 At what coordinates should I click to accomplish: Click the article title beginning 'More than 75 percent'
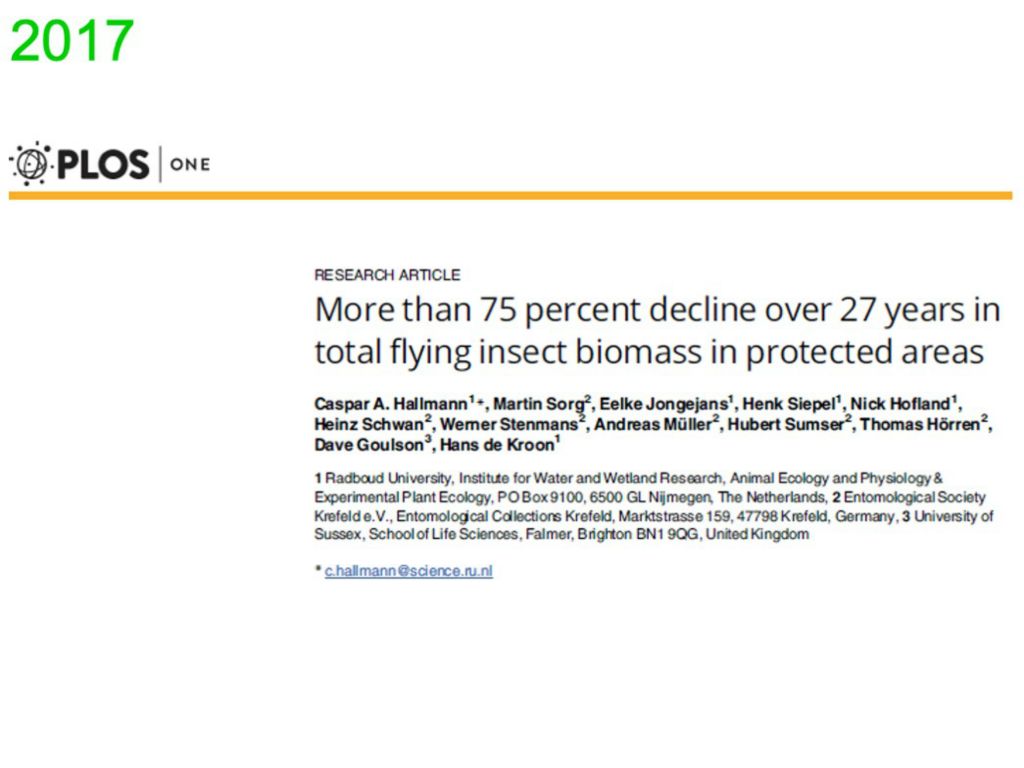[x=657, y=330]
